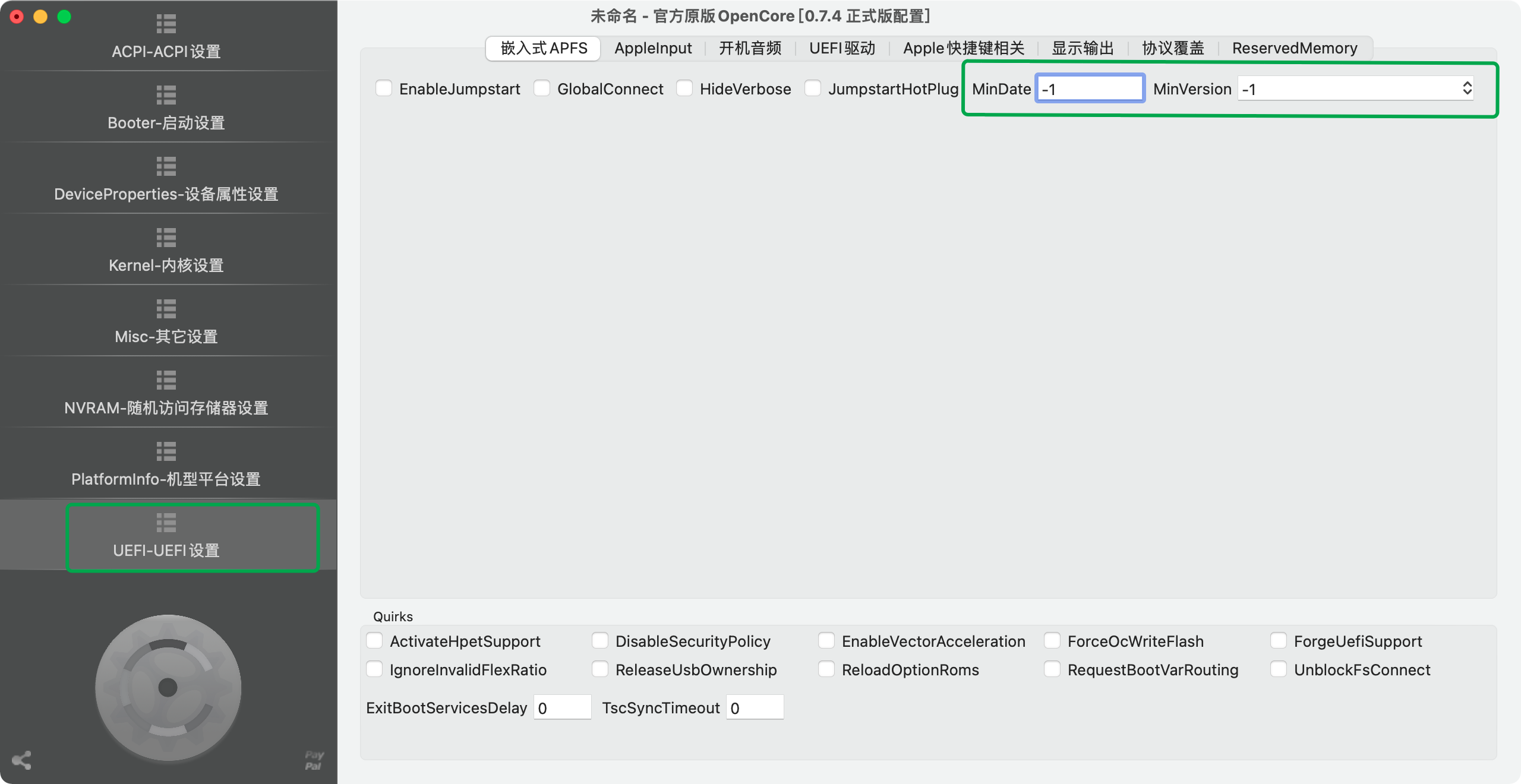Open the DeviceProperties sidebar icon
The image size is (1521, 784).
(166, 166)
